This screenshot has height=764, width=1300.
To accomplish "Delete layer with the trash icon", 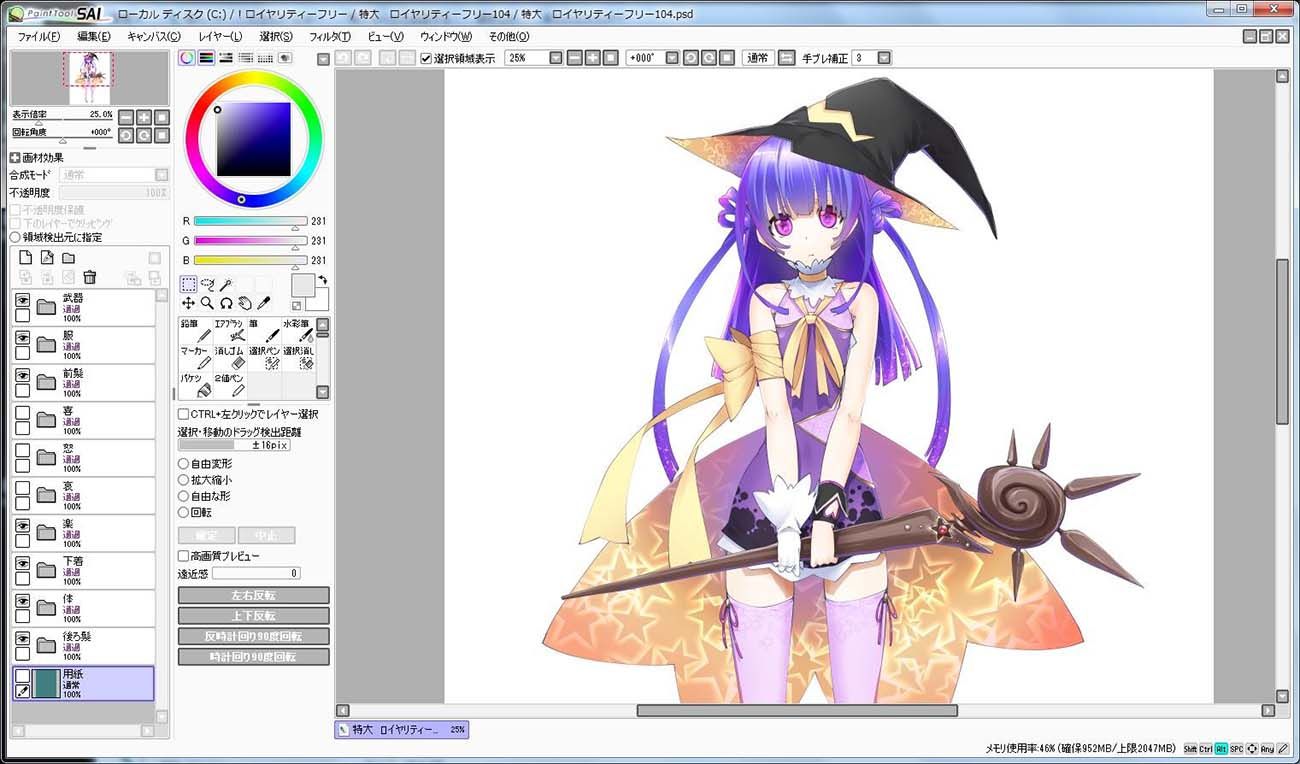I will click(x=90, y=277).
